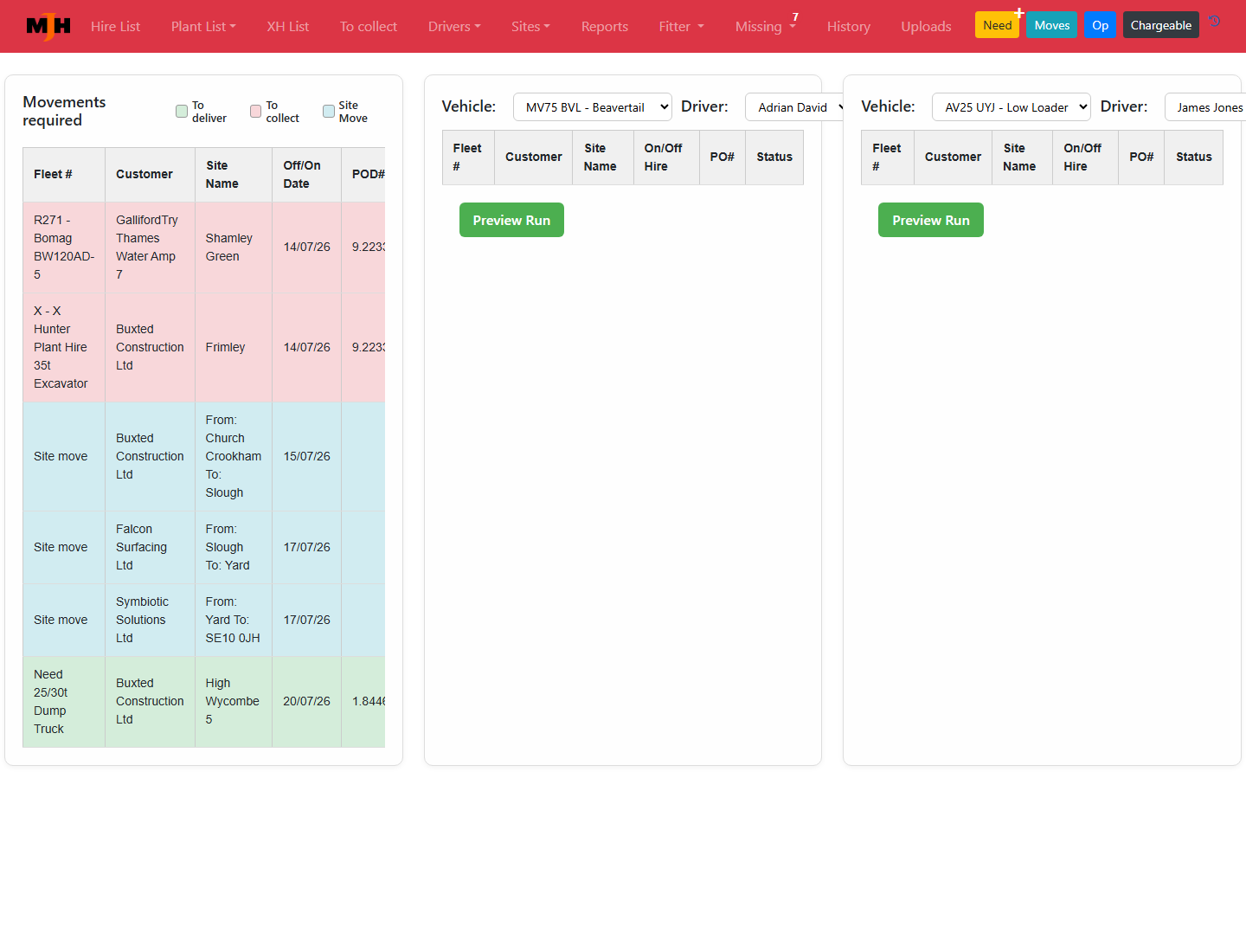The image size is (1246, 952).
Task: Open the Adrian David driver dropdown
Action: coord(795,107)
